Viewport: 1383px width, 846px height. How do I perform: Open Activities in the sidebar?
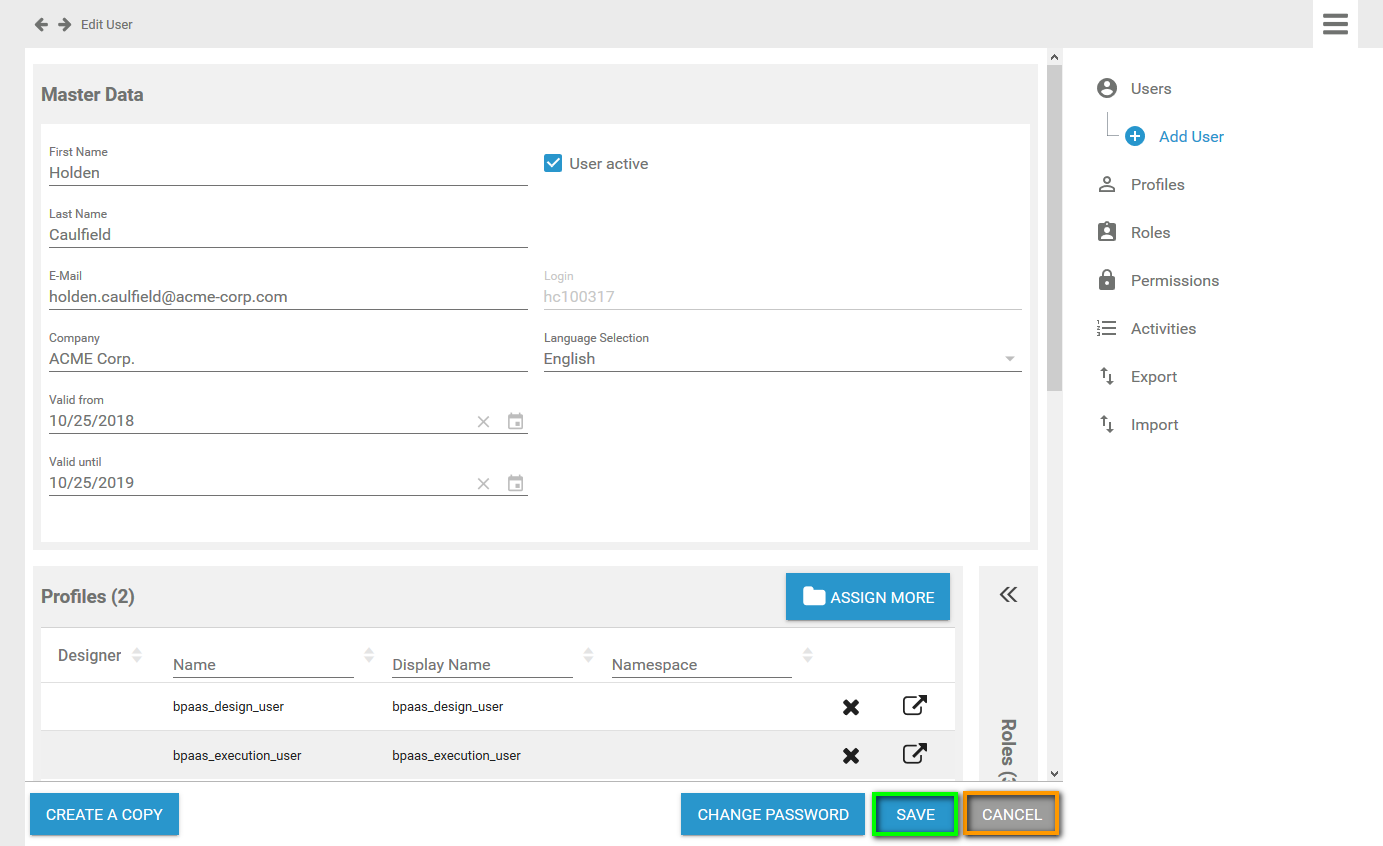tap(1163, 329)
